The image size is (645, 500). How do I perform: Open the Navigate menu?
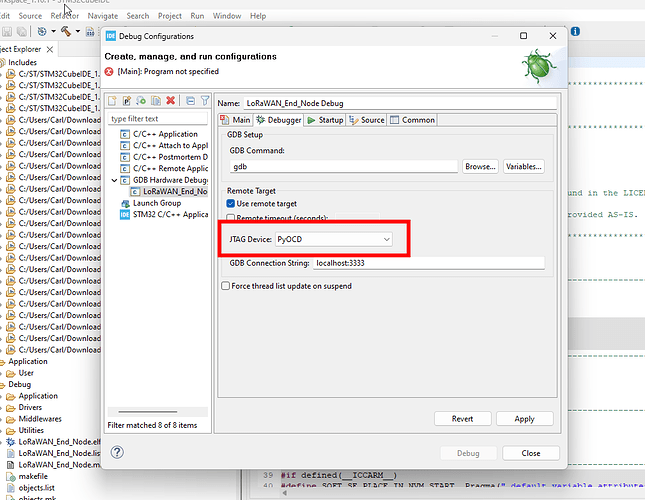[x=102, y=16]
